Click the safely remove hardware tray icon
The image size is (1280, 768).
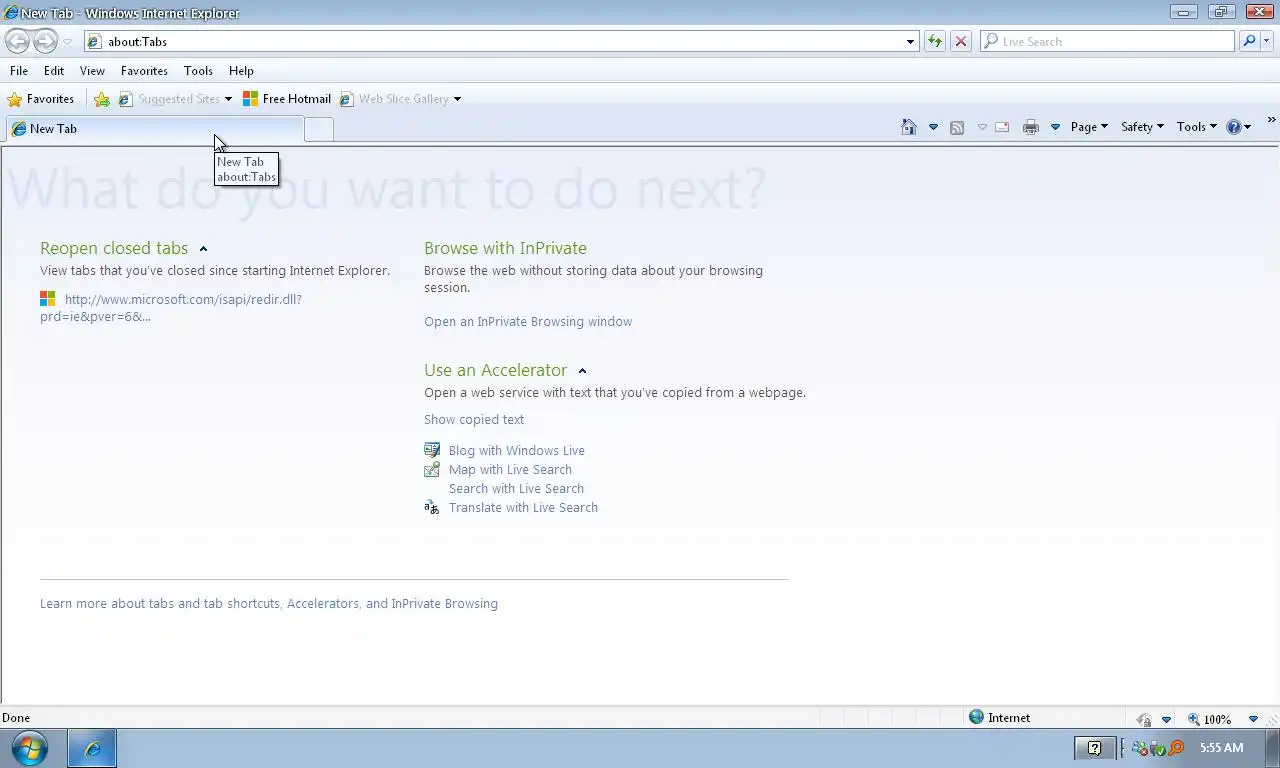1158,748
